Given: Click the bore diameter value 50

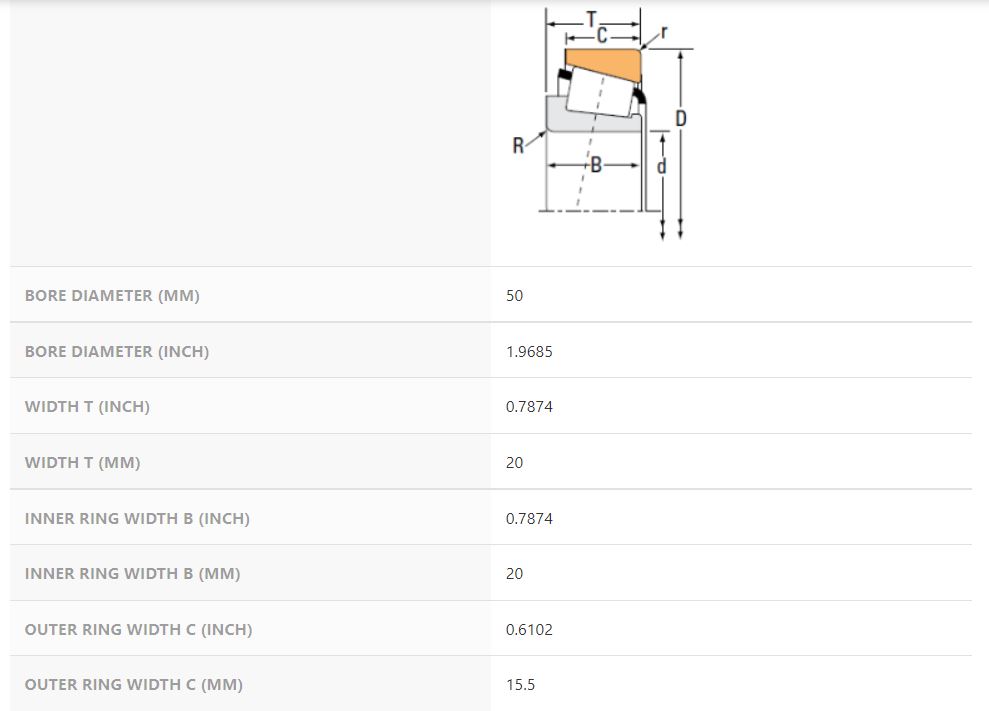Looking at the screenshot, I should [x=515, y=296].
